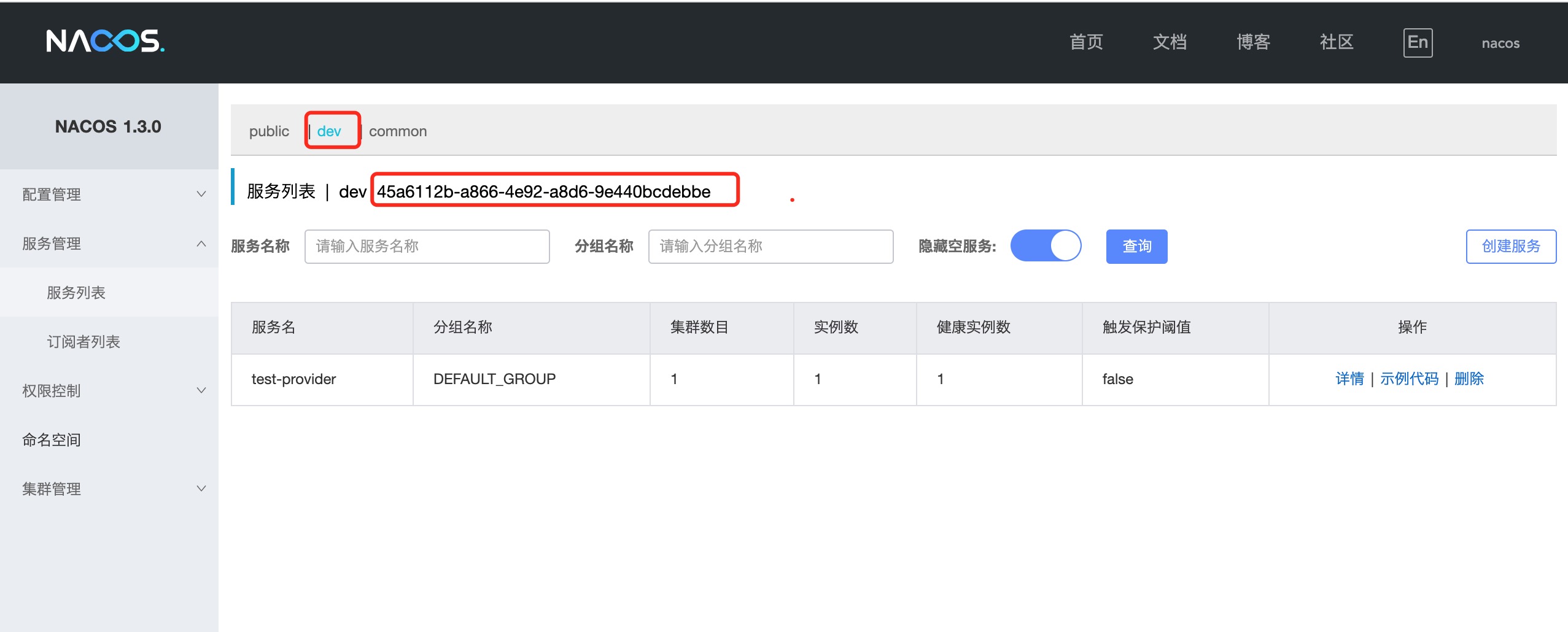Open the 博客 navigation link
The width and height of the screenshot is (1568, 632).
point(1253,42)
